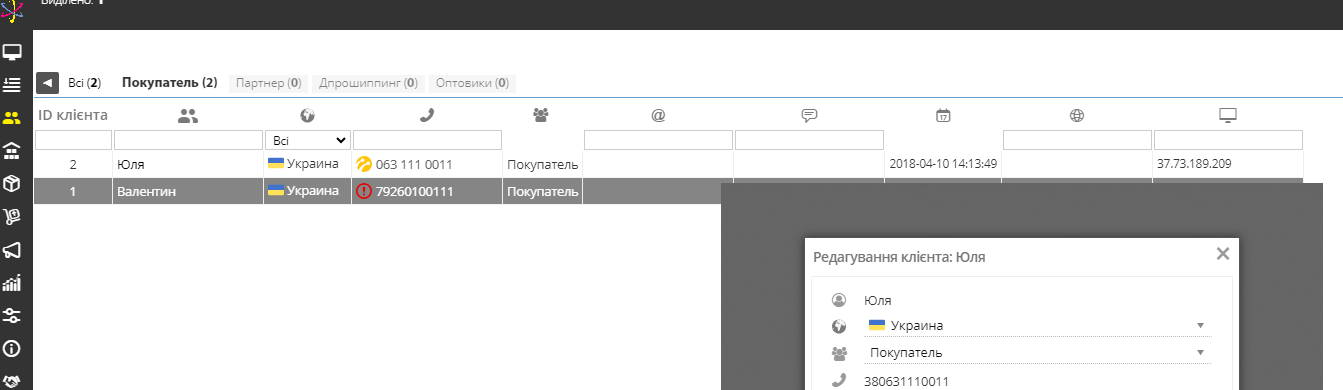Click the comment filter input field
The width and height of the screenshot is (1343, 390).
tap(809, 140)
